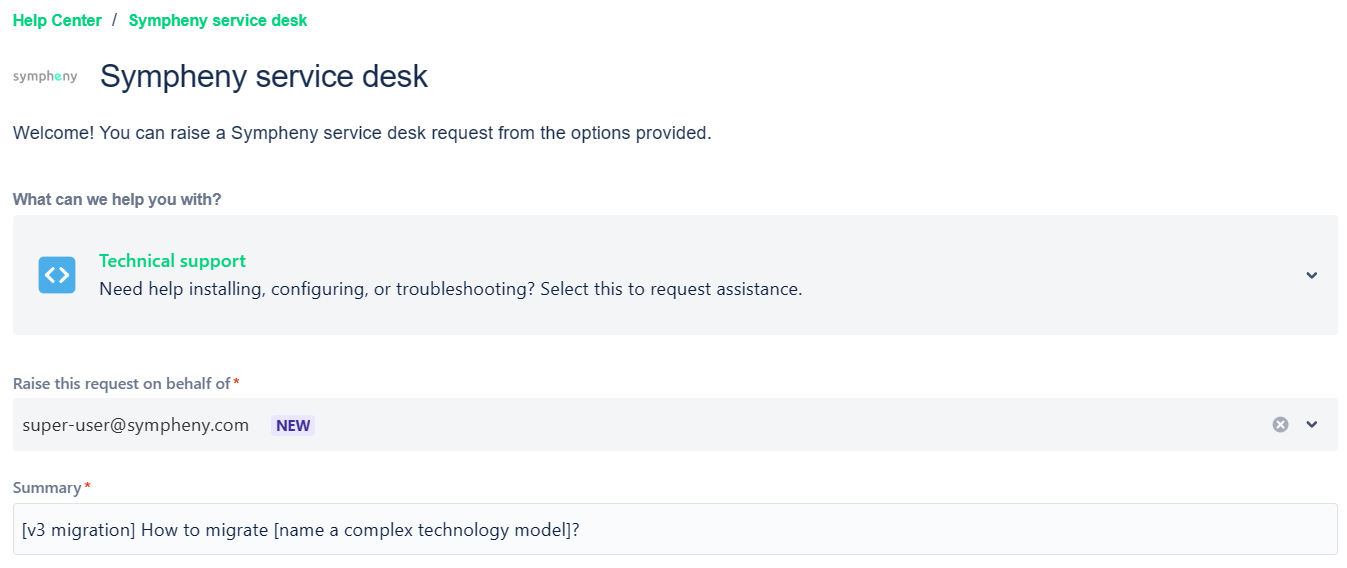Viewport: 1347px width, 568px height.
Task: Clear the selected super-user email with X icon
Action: coord(1280,425)
